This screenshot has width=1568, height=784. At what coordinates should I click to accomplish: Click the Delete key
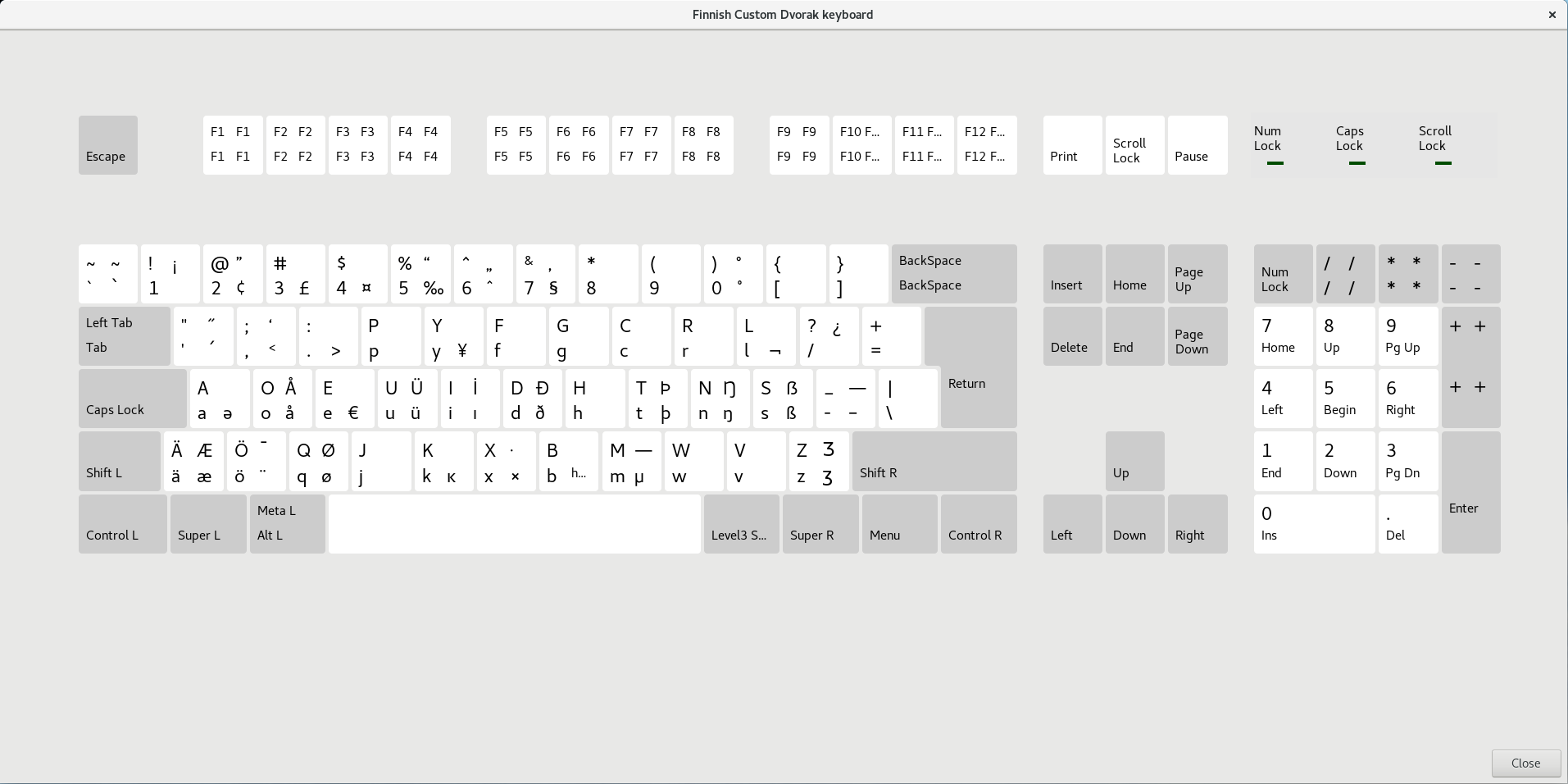click(x=1073, y=336)
